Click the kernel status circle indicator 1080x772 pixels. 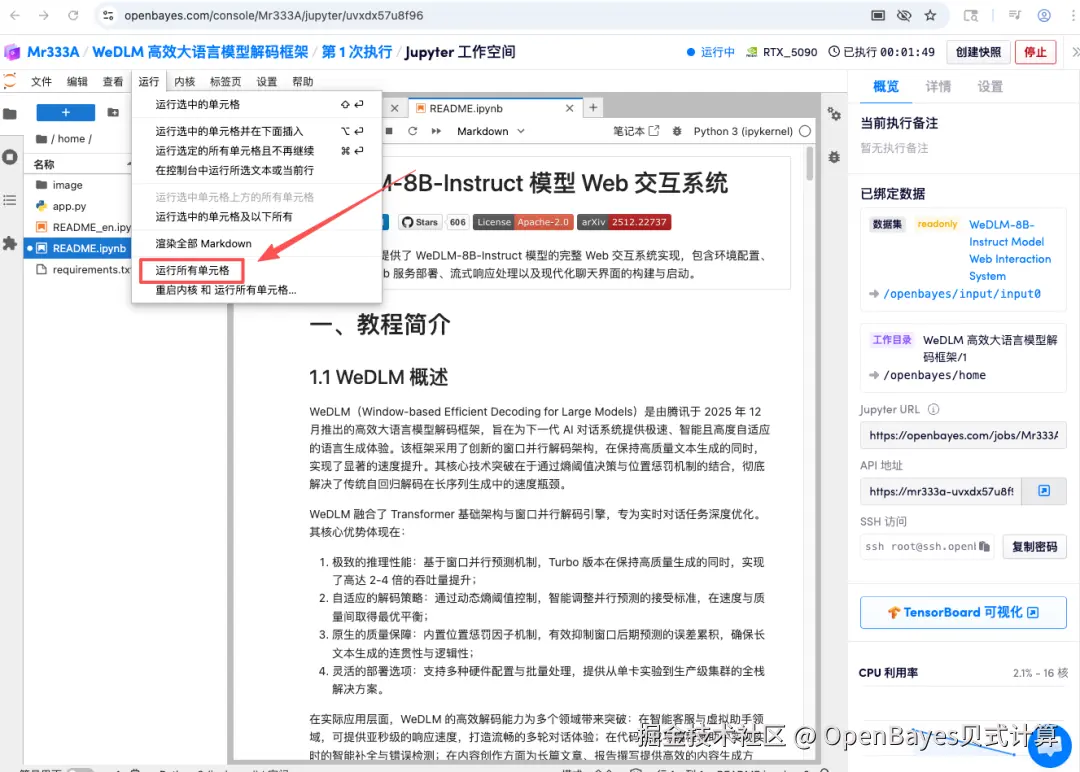coord(805,131)
